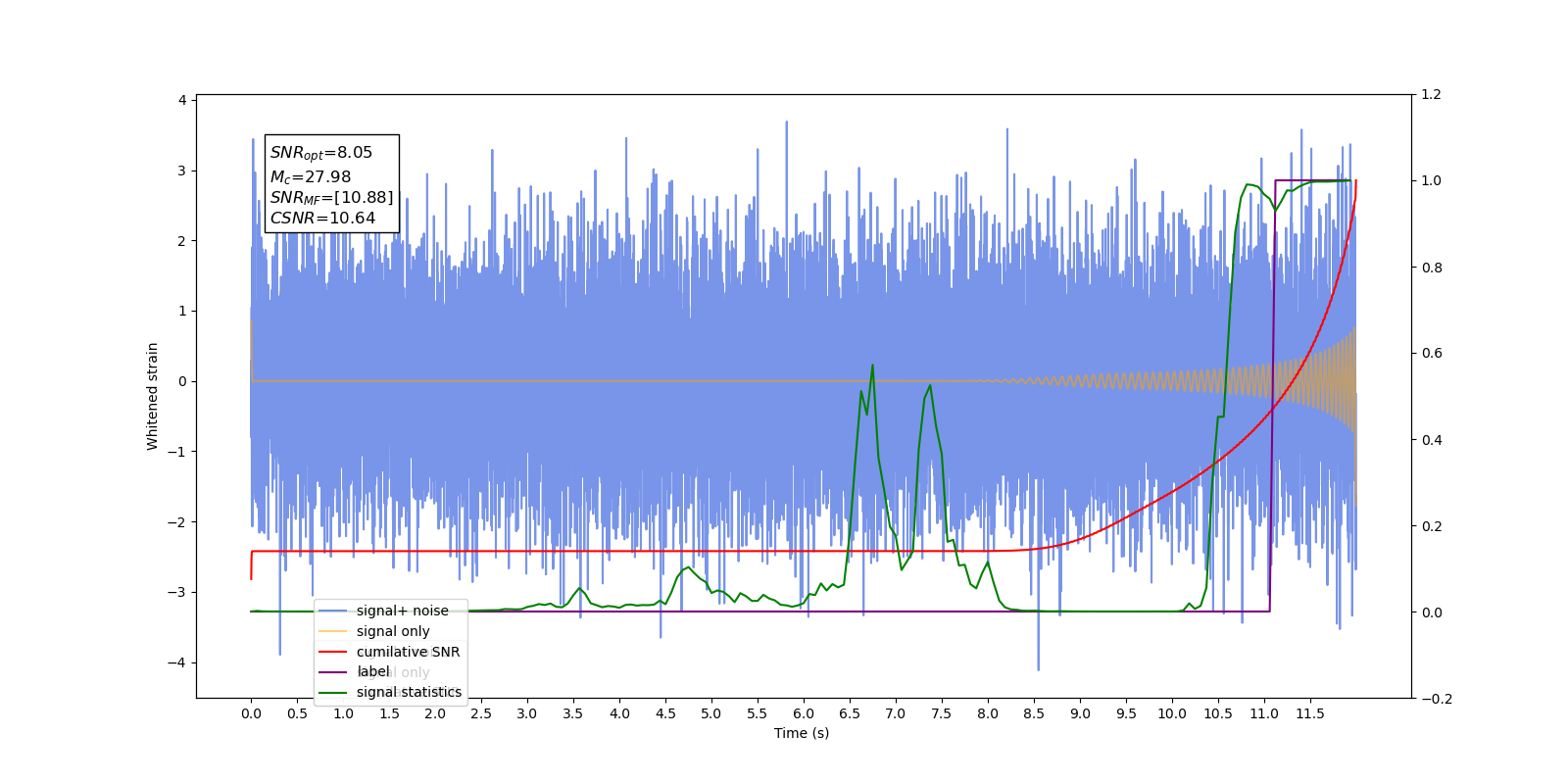Image resolution: width=1568 pixels, height=784 pixels.
Task: Click the left y-axis tick label 4
Action: pyautogui.click(x=182, y=100)
